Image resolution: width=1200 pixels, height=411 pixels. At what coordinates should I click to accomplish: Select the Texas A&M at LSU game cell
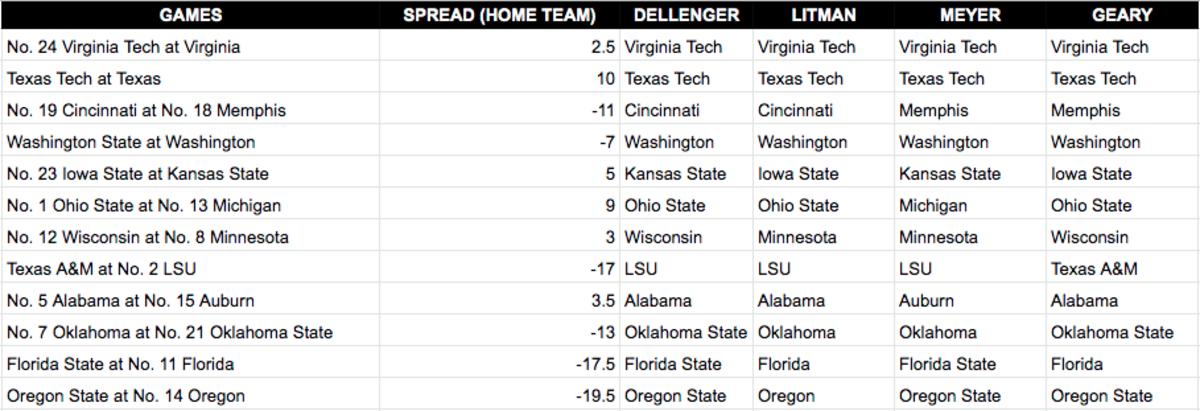click(107, 269)
